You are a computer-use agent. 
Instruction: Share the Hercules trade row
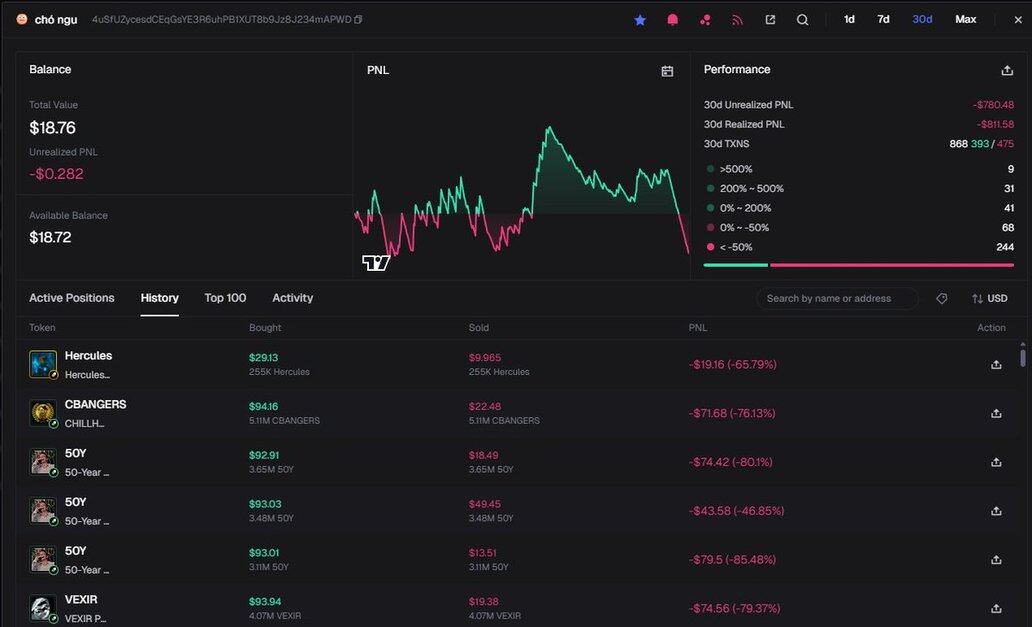tap(996, 365)
